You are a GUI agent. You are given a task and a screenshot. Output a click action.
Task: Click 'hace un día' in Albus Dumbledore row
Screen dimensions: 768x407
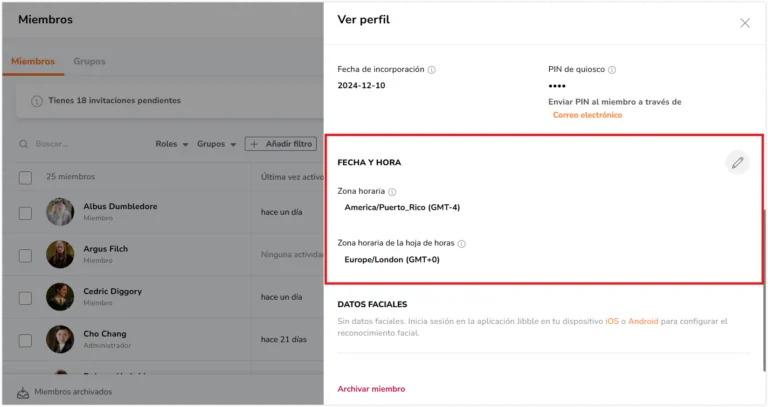click(281, 212)
